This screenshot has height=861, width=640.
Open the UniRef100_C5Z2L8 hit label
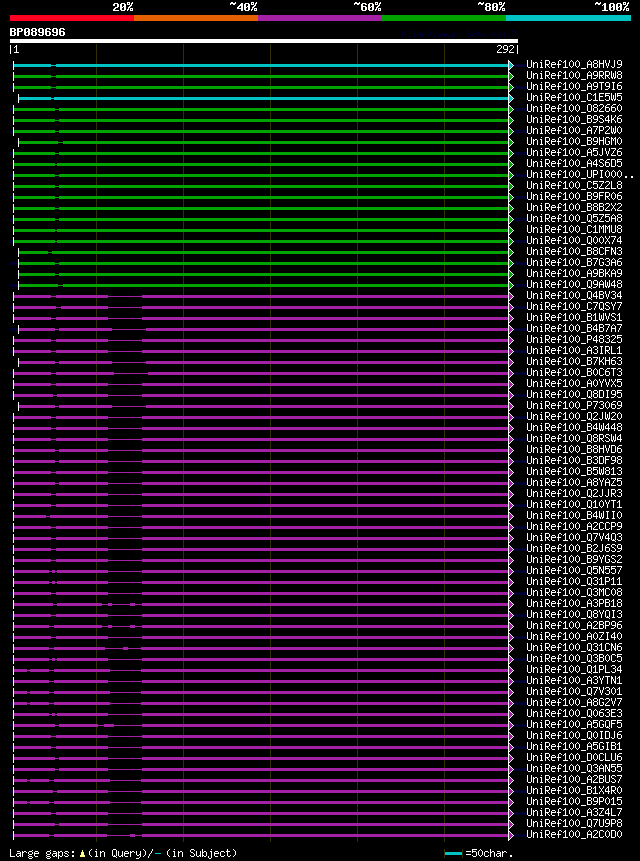click(574, 186)
